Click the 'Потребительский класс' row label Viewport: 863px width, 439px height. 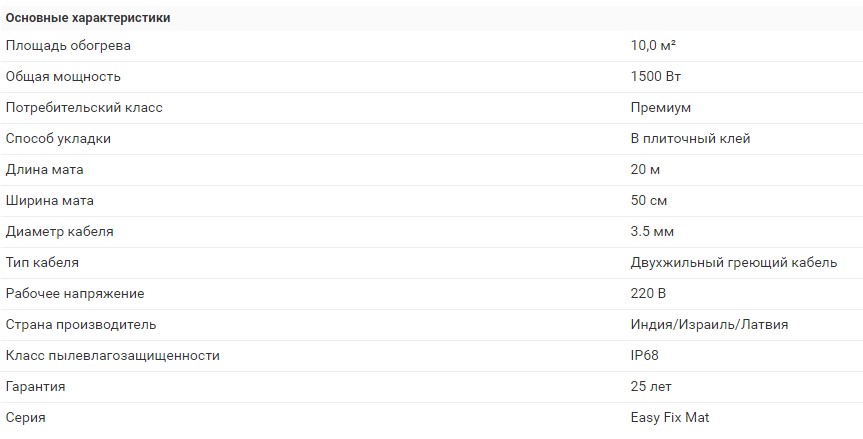pyautogui.click(x=84, y=107)
